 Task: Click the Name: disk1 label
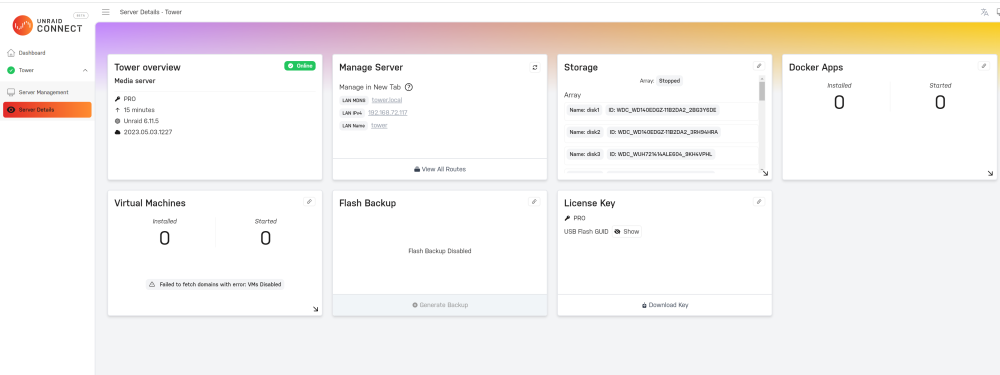[x=584, y=110]
